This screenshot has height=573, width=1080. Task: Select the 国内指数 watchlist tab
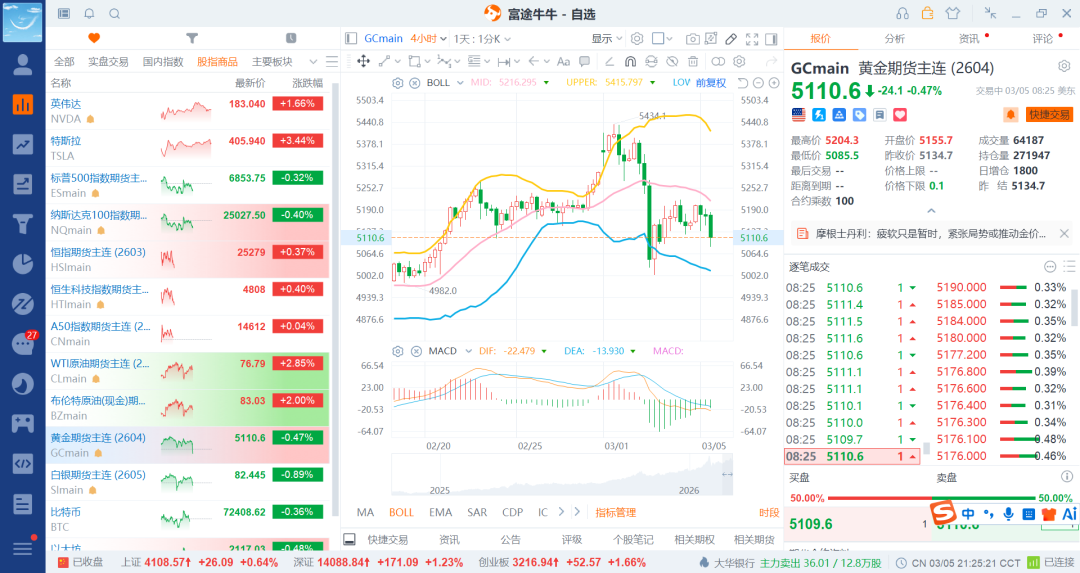pos(163,61)
